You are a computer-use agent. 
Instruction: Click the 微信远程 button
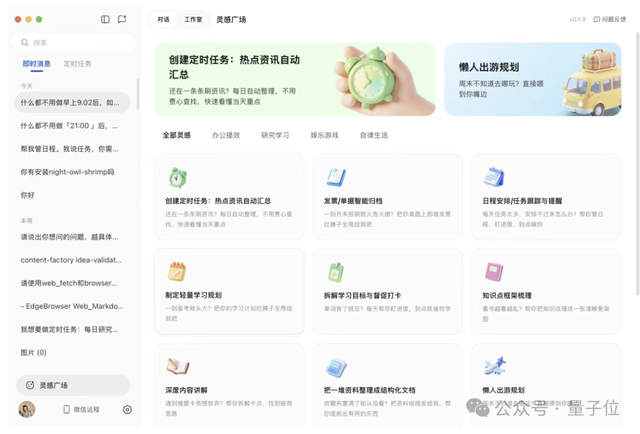click(x=81, y=409)
